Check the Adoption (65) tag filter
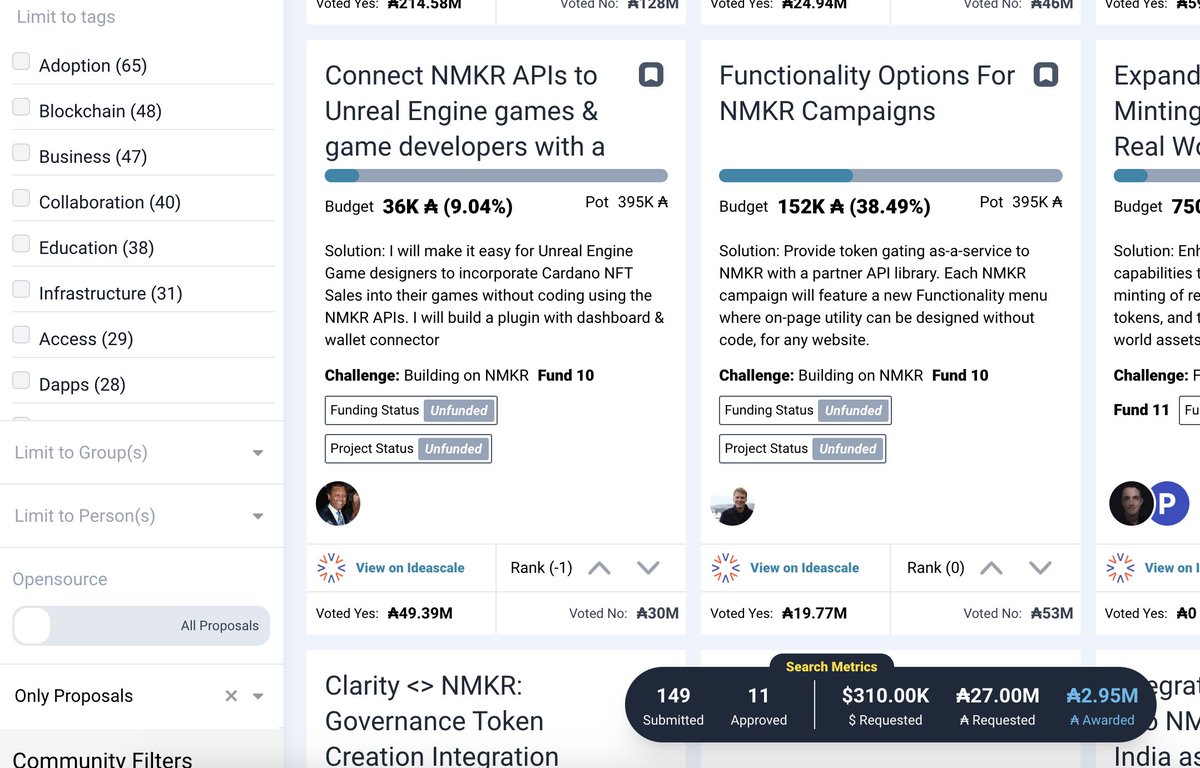The image size is (1200, 768). click(21, 62)
